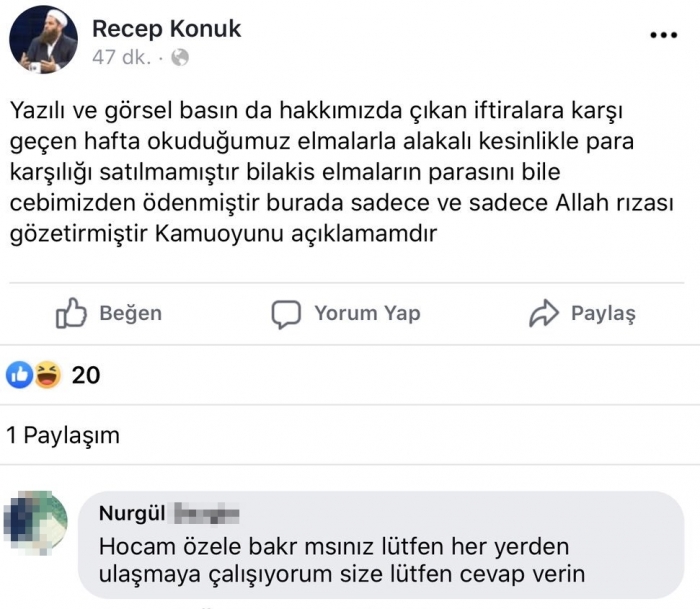Open the three-dot post options menu

click(x=663, y=34)
